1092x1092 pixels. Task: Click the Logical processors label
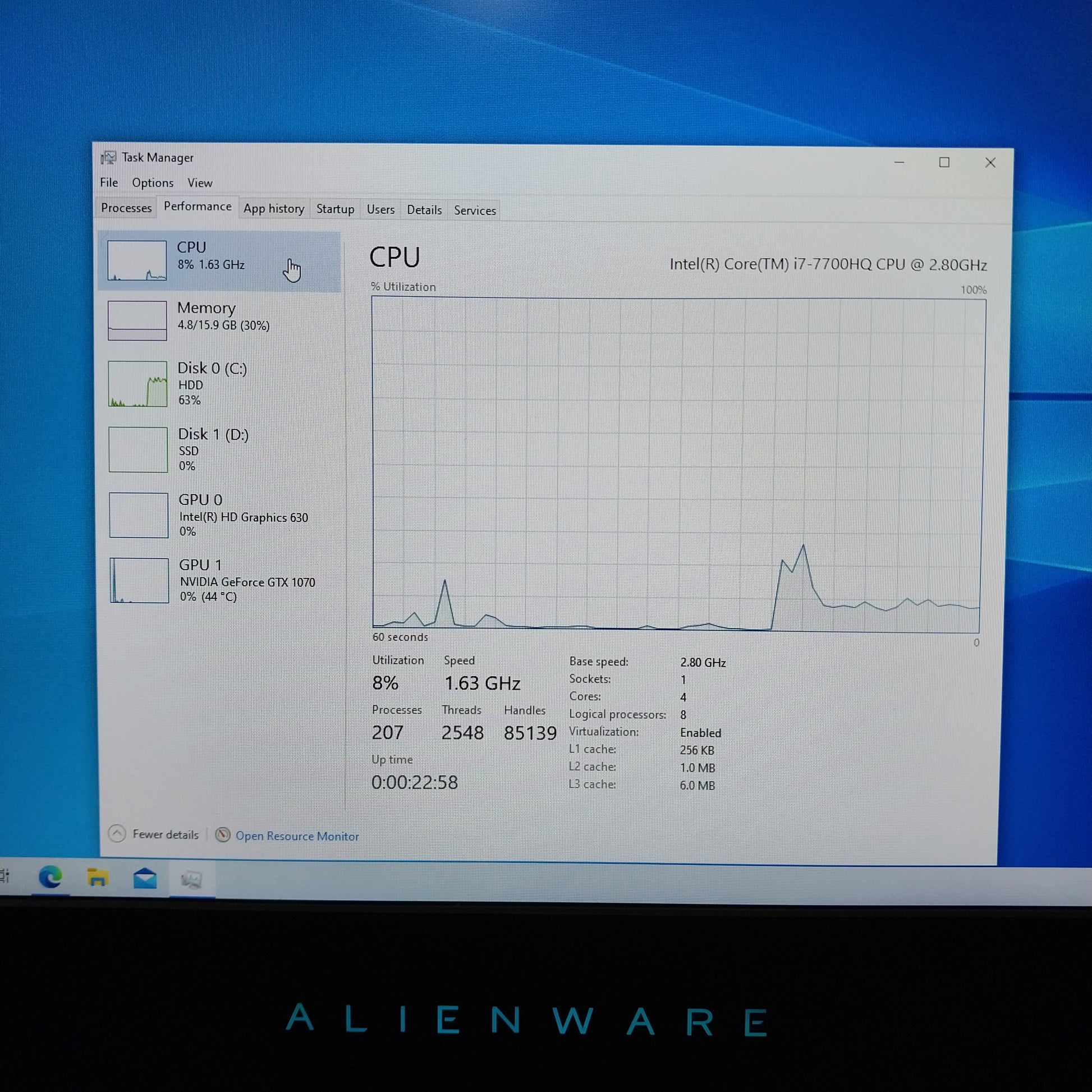coord(617,714)
